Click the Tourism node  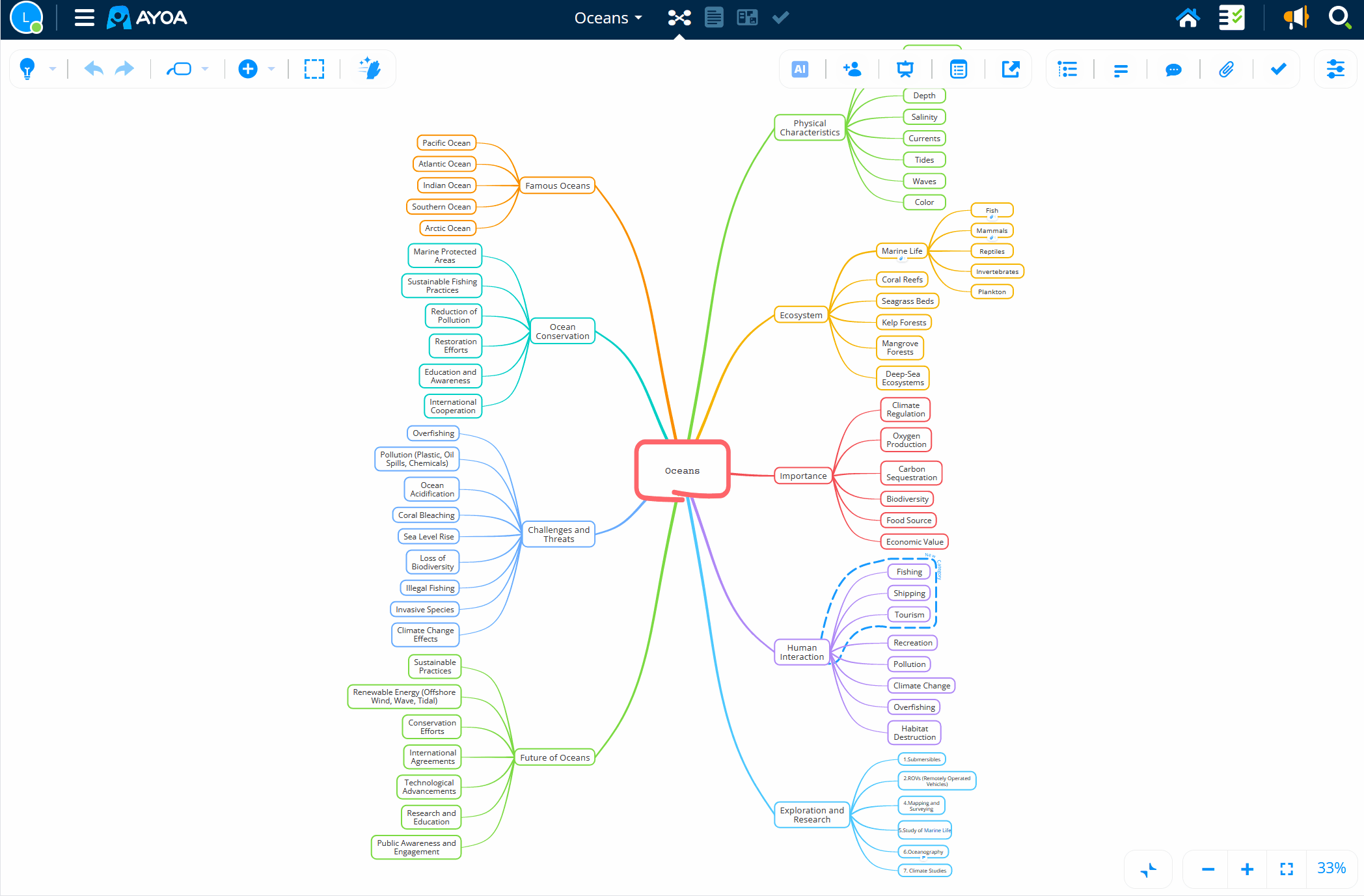909,614
